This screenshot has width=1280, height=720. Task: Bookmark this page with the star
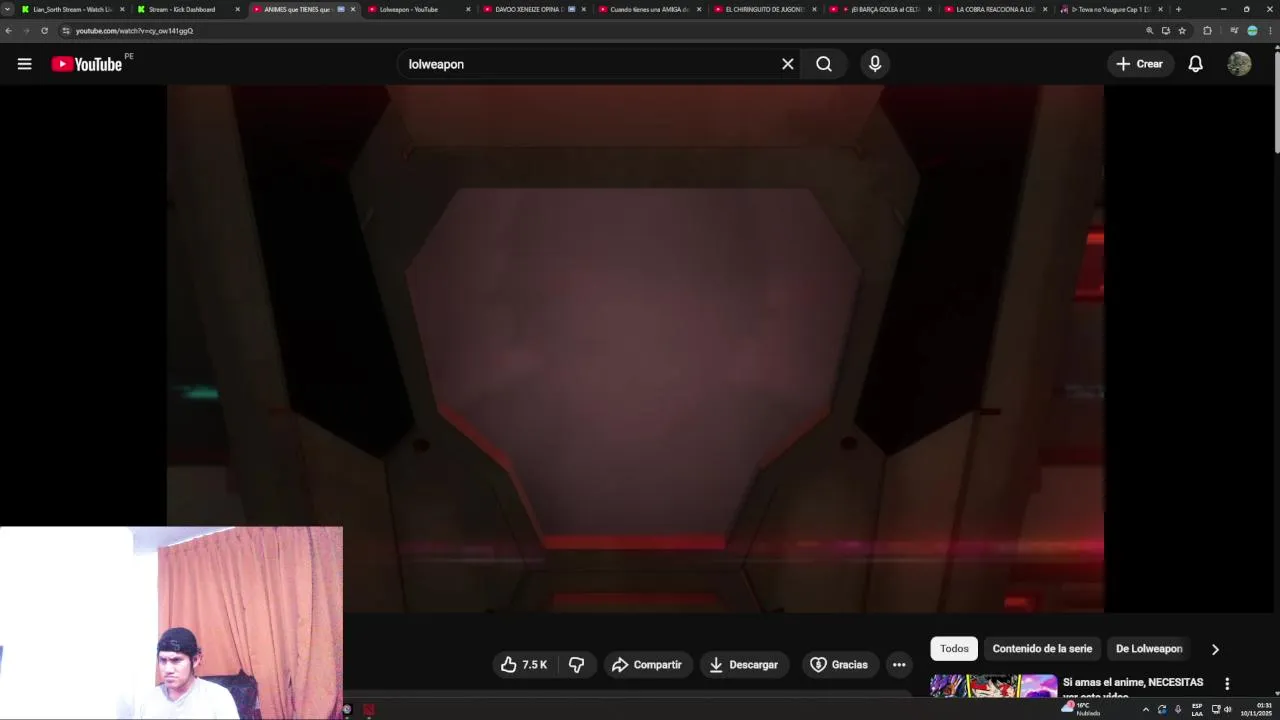coord(1182,31)
